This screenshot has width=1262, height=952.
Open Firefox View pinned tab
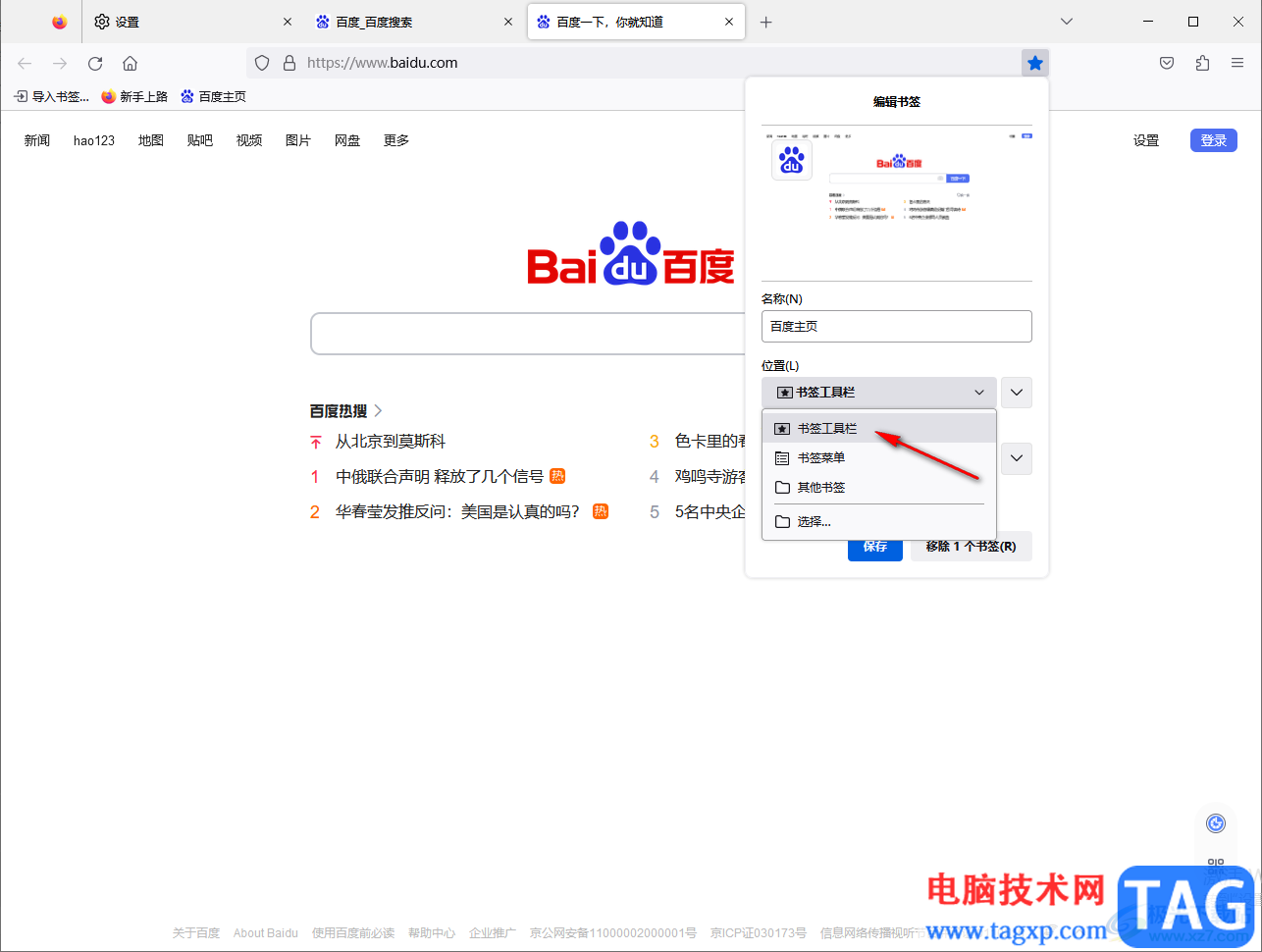point(60,22)
